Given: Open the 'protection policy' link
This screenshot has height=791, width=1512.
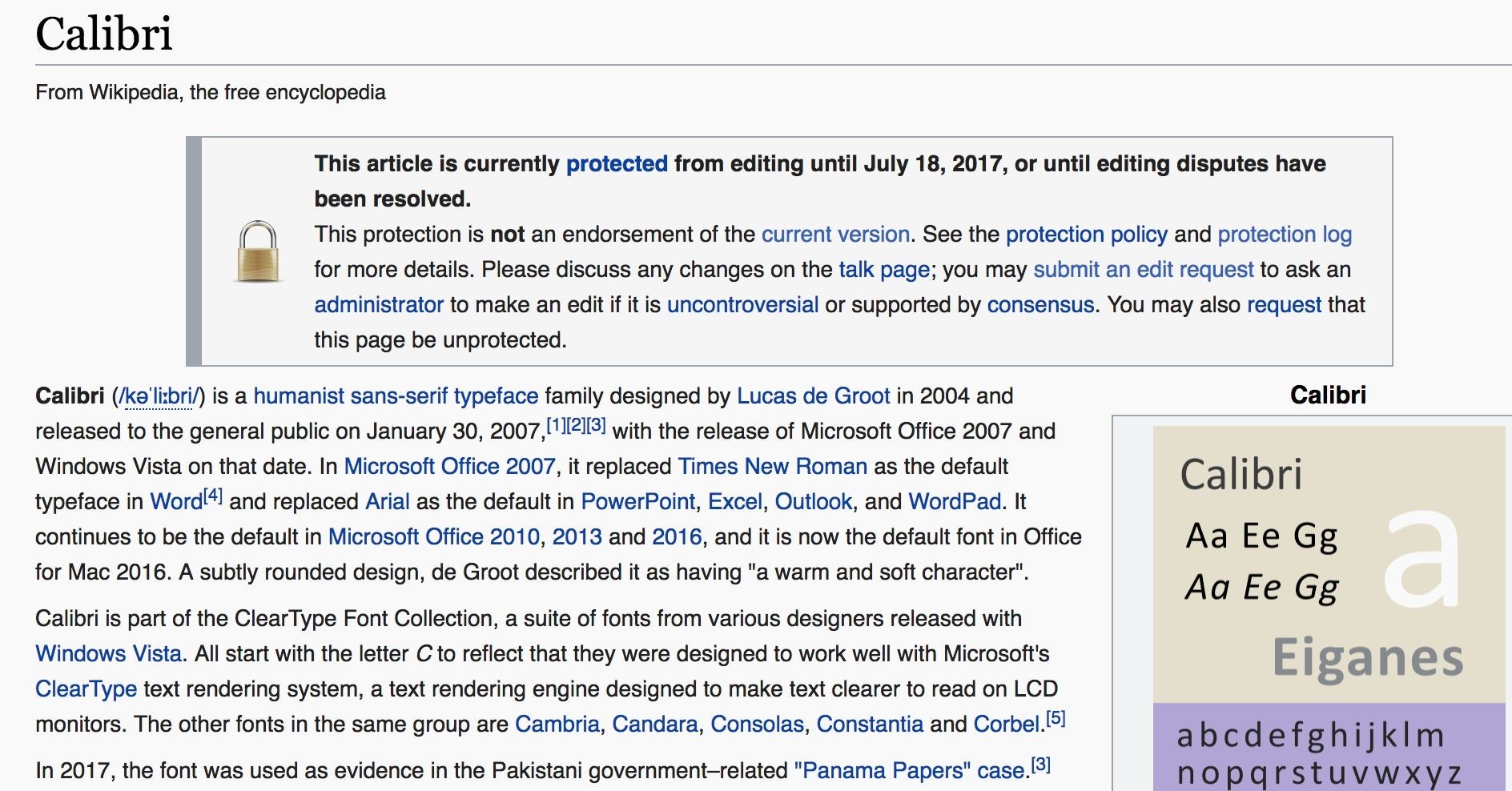Looking at the screenshot, I should click(1086, 235).
